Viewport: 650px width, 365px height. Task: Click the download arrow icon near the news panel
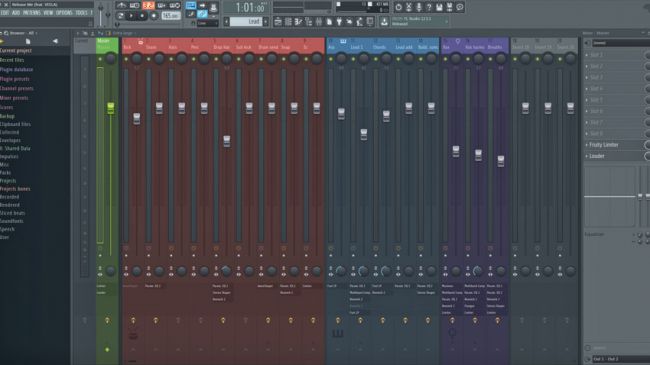point(384,22)
